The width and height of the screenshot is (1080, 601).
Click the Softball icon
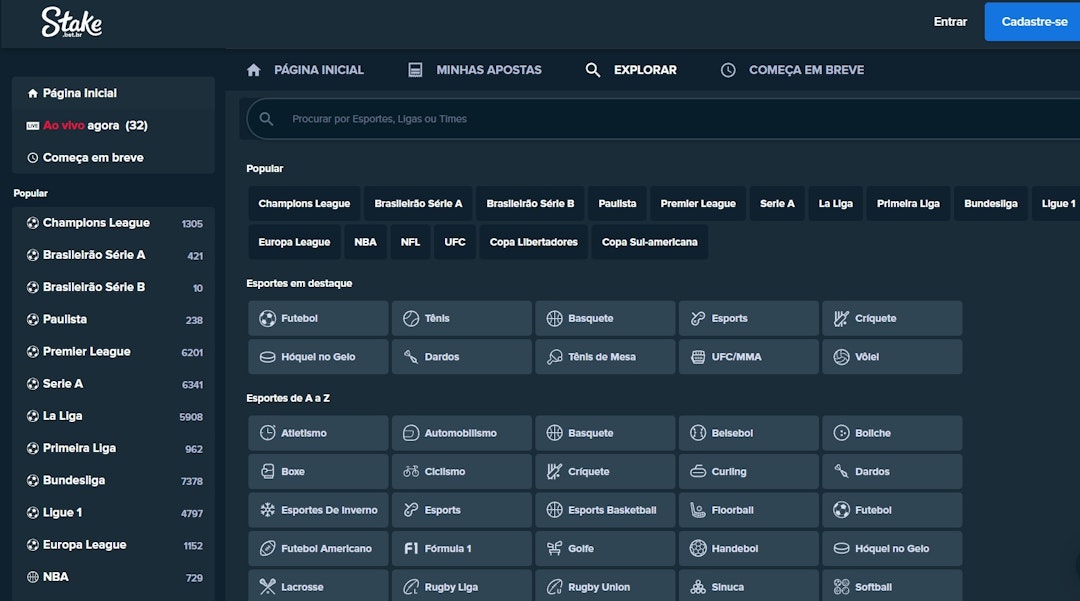(x=841, y=587)
